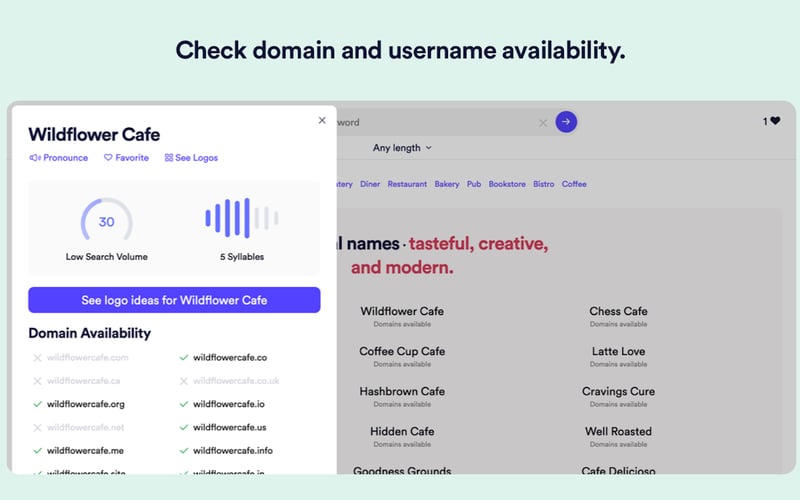Select wildflowercafe.us domain
The height and width of the screenshot is (500, 800).
pos(230,428)
